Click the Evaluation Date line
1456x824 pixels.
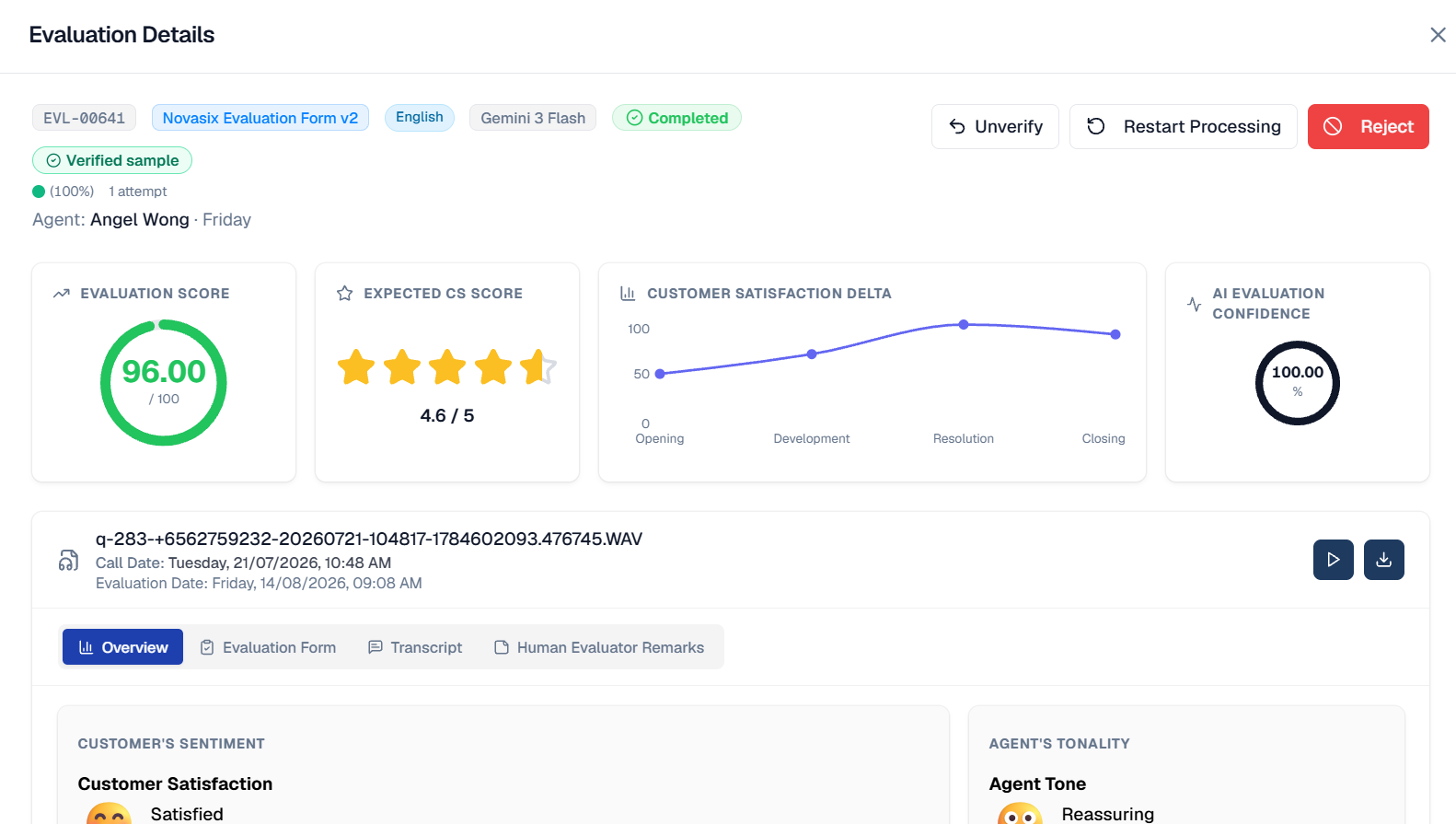pyautogui.click(x=259, y=583)
